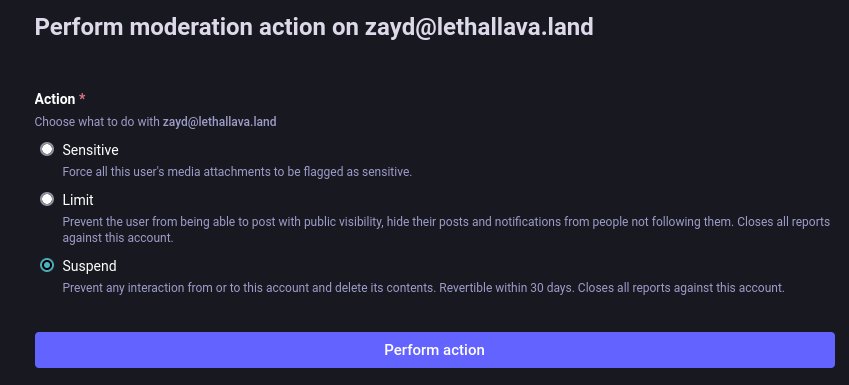Click the Sensitive option label text
The image size is (849, 385).
click(x=90, y=149)
